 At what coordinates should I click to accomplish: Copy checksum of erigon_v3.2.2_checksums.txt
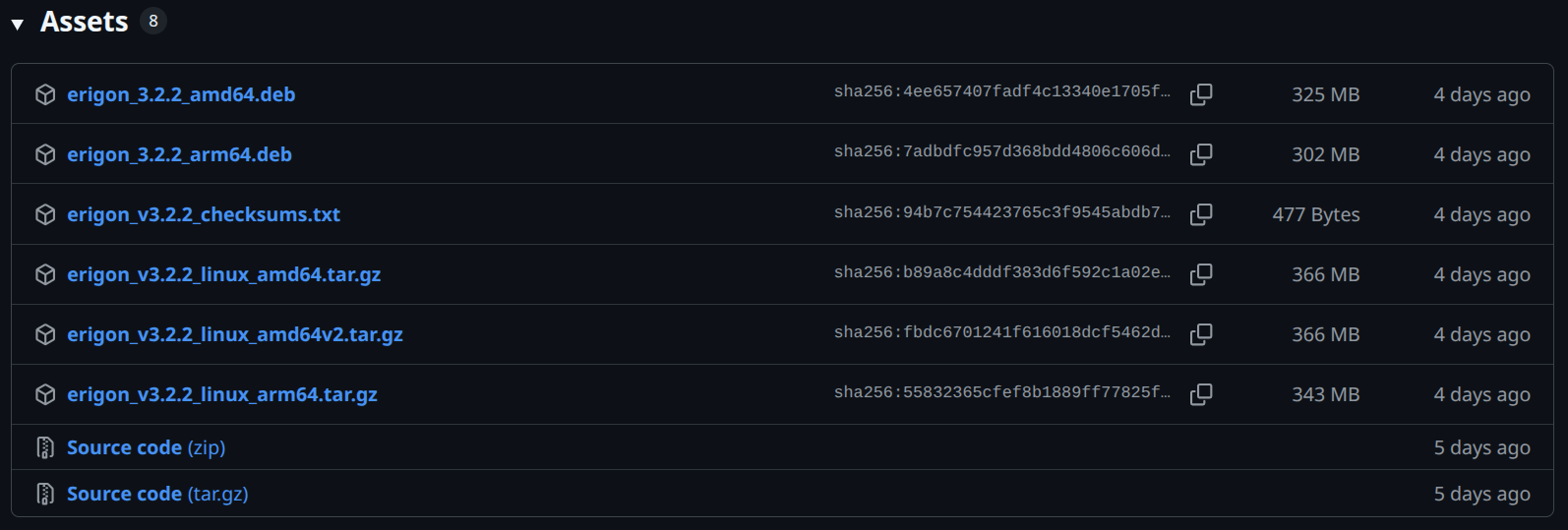(1201, 214)
